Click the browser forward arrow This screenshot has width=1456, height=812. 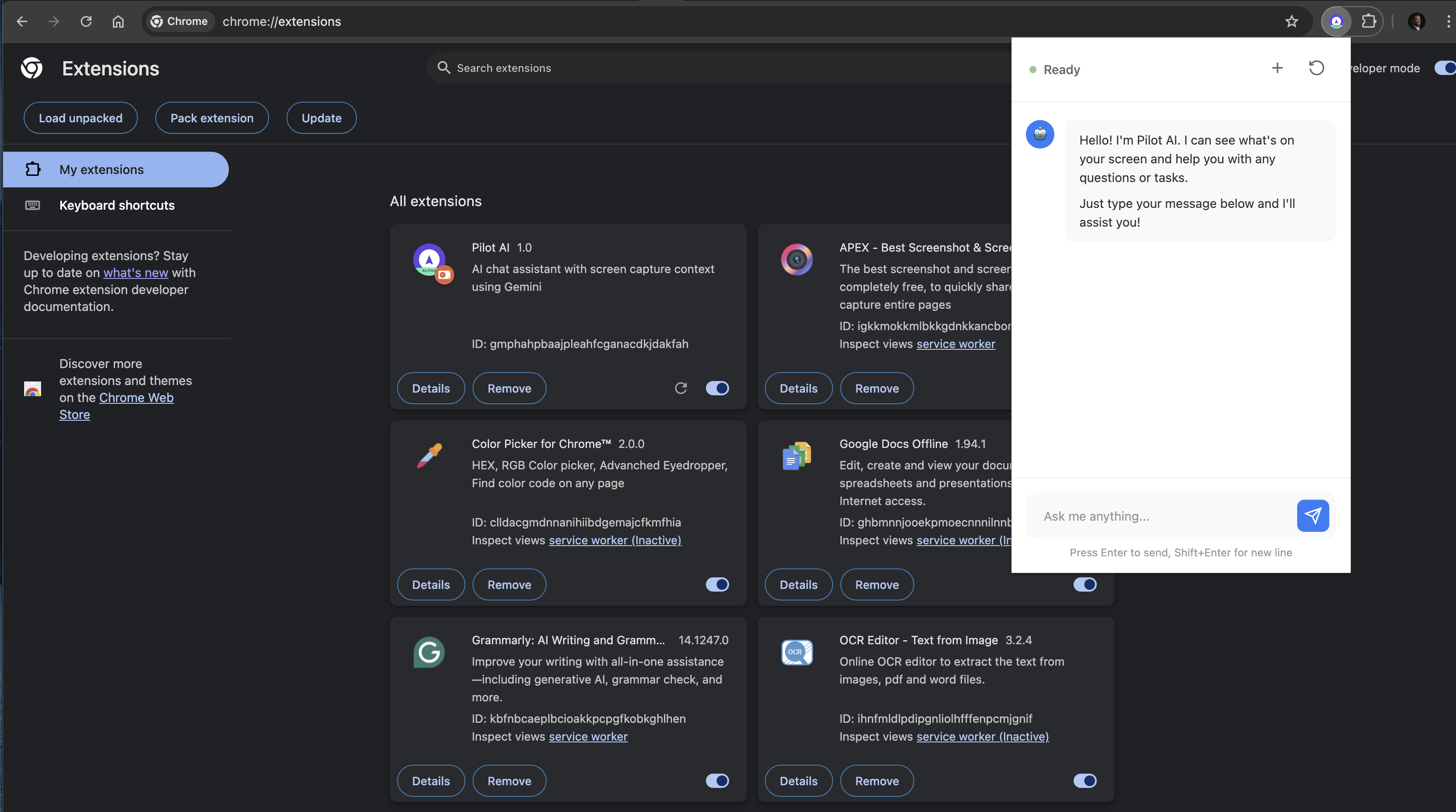point(54,21)
